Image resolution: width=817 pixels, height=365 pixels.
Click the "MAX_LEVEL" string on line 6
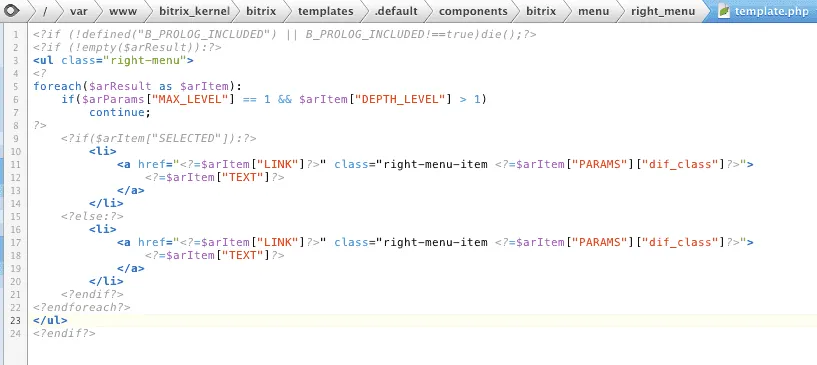pyautogui.click(x=190, y=99)
